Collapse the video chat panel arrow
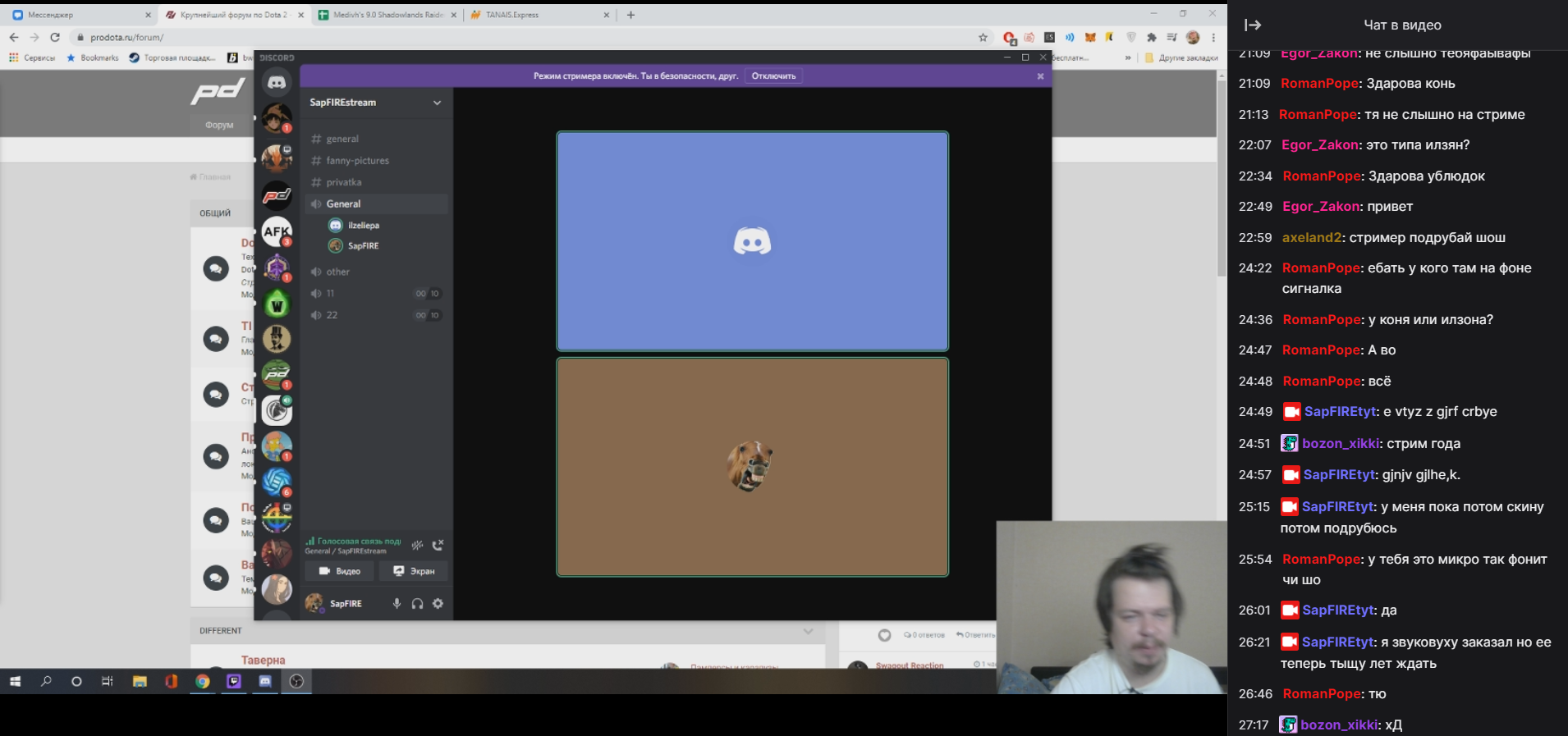 (1252, 25)
